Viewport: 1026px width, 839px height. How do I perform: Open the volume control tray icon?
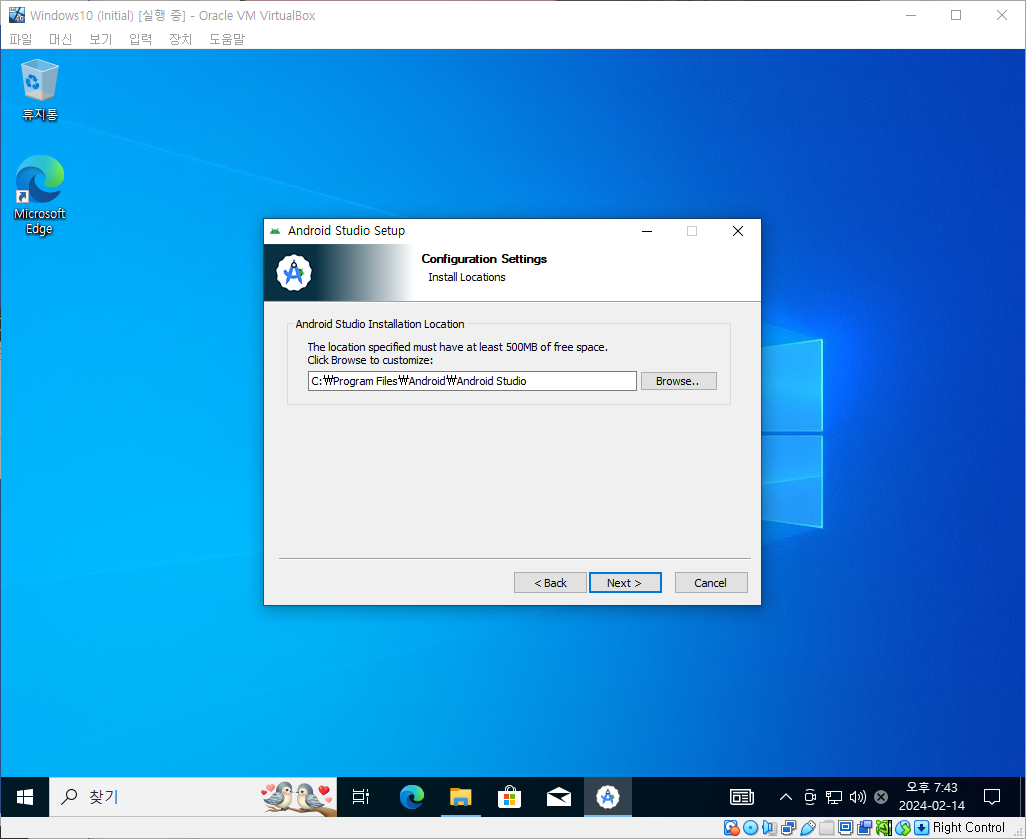coord(857,796)
